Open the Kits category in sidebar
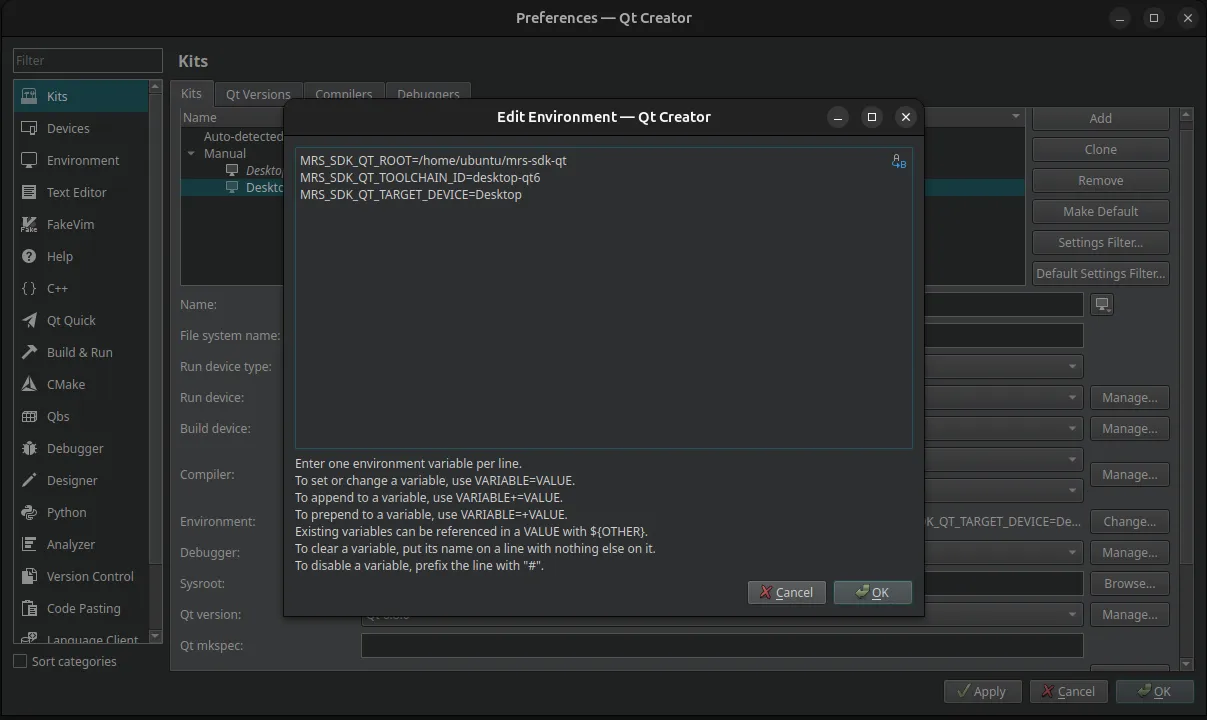Screen dimensions: 1207x720 point(81,96)
